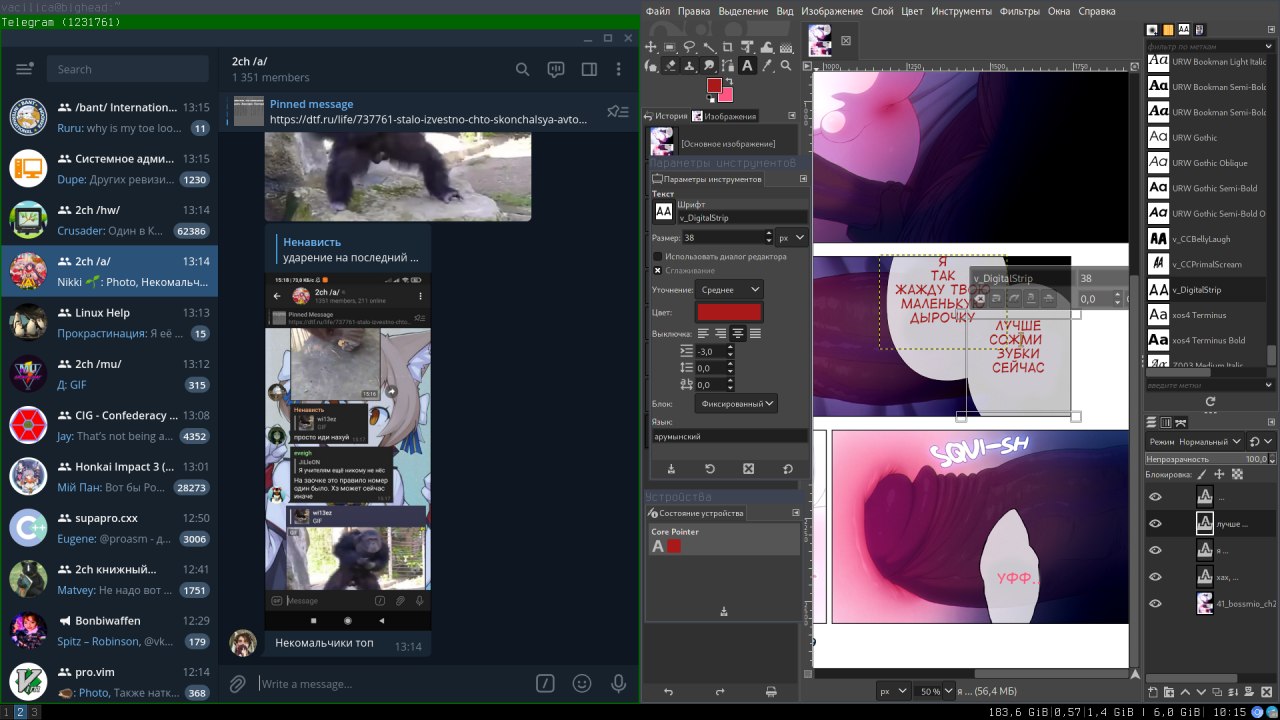
Task: Select the Free Select lasso tool
Action: (689, 47)
